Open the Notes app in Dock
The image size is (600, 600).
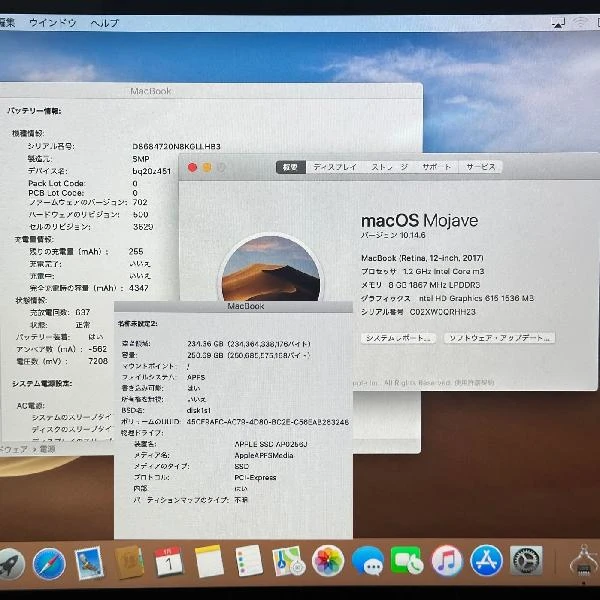tap(209, 561)
